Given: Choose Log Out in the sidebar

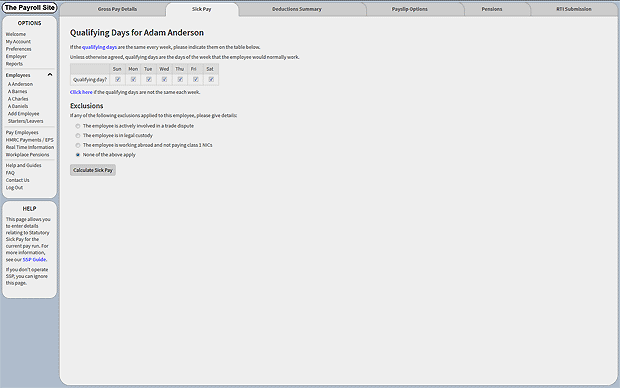Looking at the screenshot, I should 14,187.
